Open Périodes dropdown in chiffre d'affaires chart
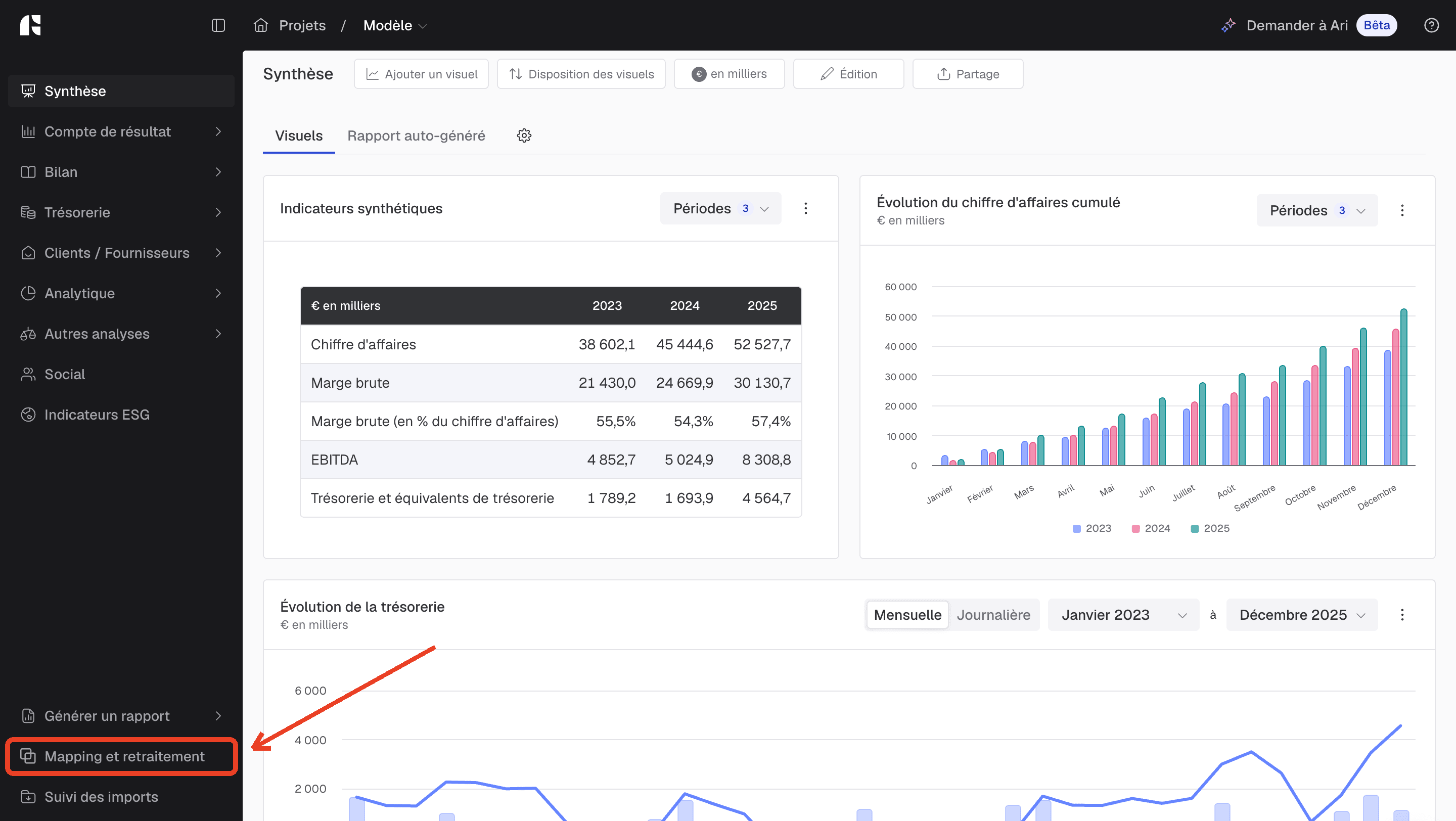This screenshot has height=821, width=1456. [x=1317, y=210]
